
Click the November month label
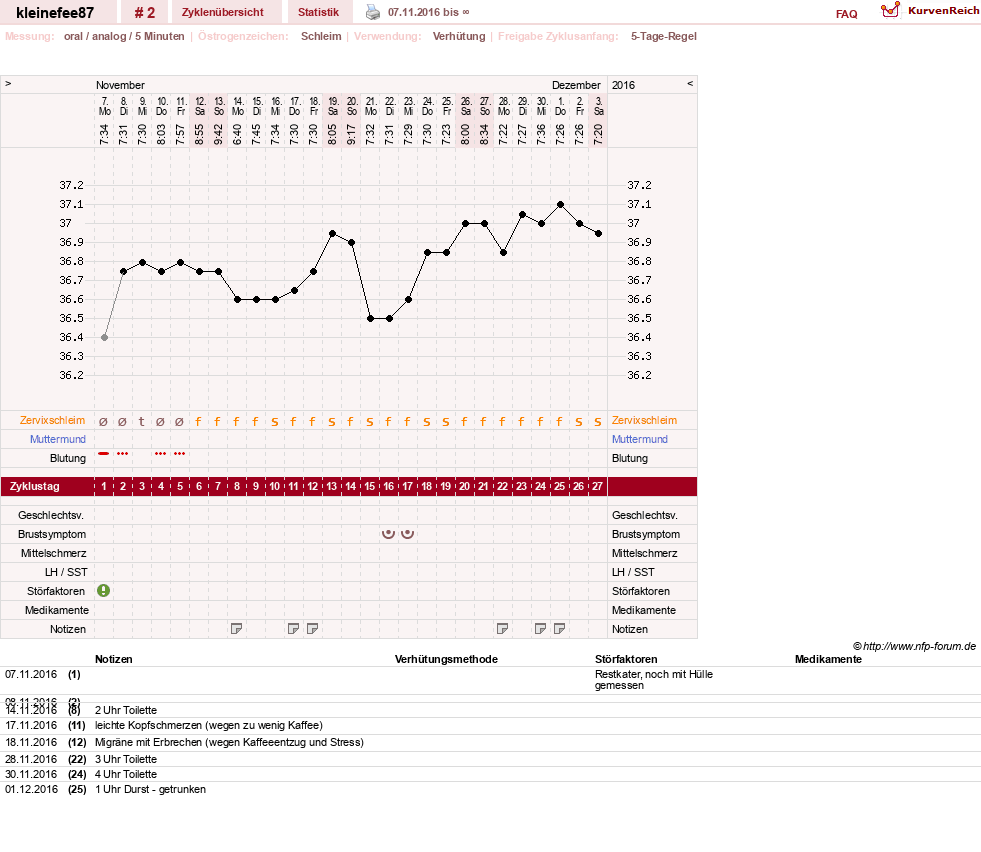(120, 84)
